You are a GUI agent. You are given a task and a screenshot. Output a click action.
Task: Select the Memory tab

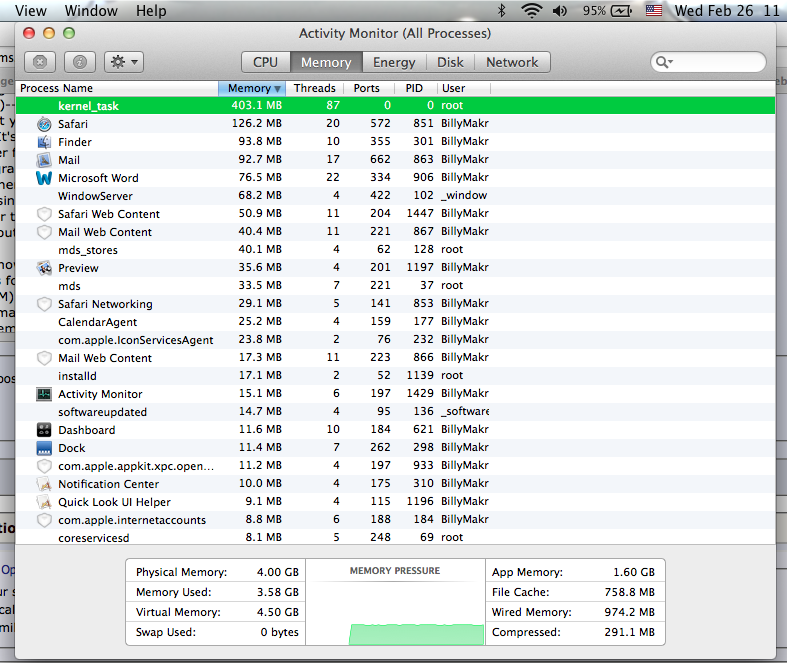326,62
